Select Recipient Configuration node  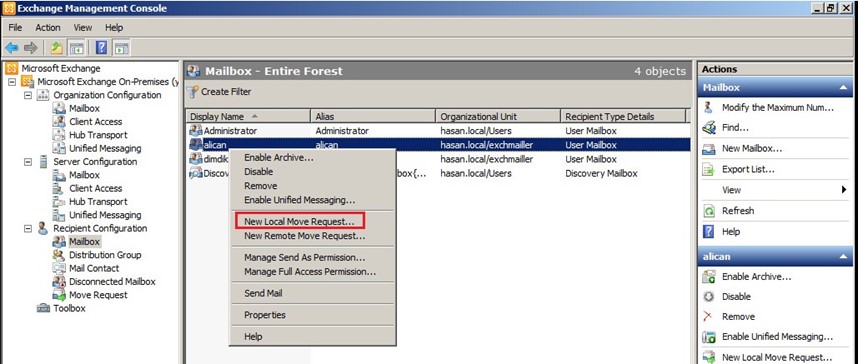[x=100, y=228]
